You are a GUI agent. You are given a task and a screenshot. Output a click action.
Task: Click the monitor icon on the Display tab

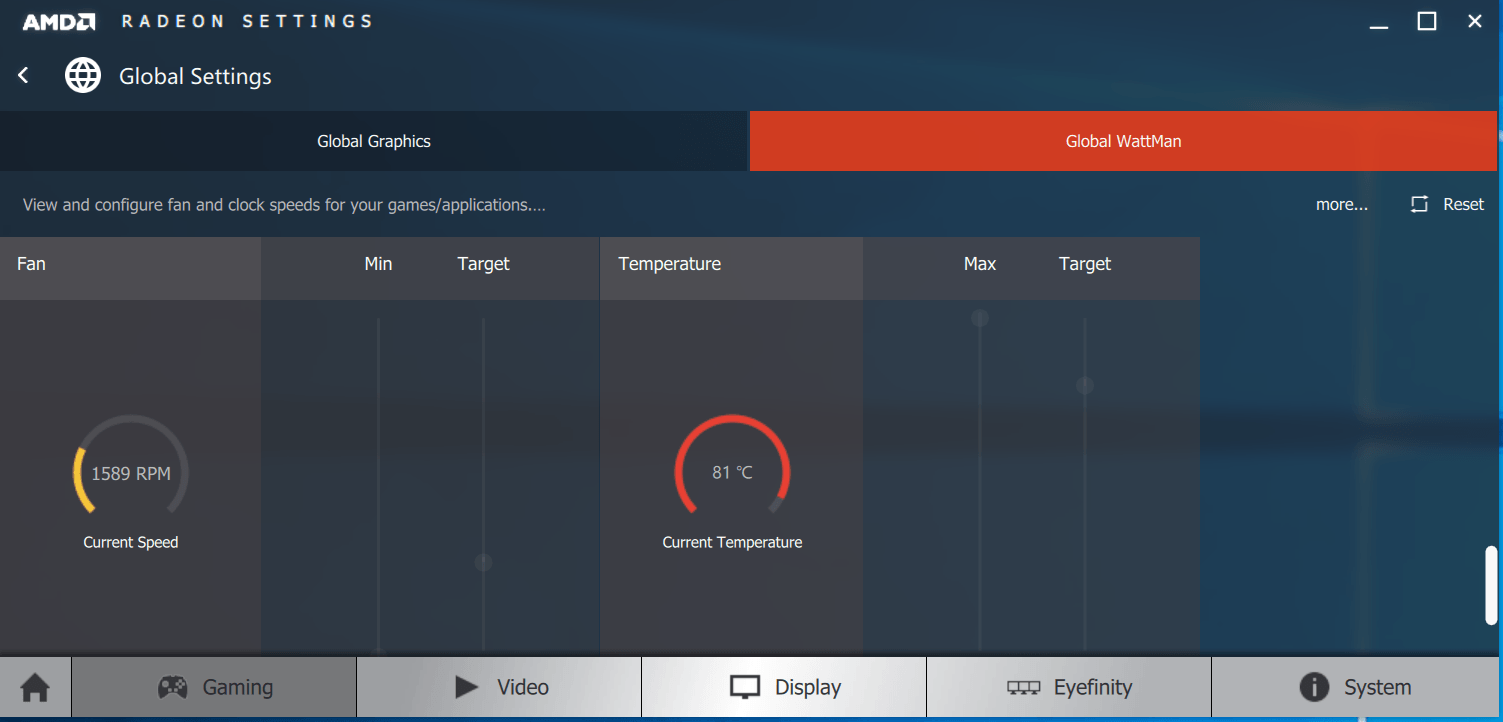tap(745, 688)
